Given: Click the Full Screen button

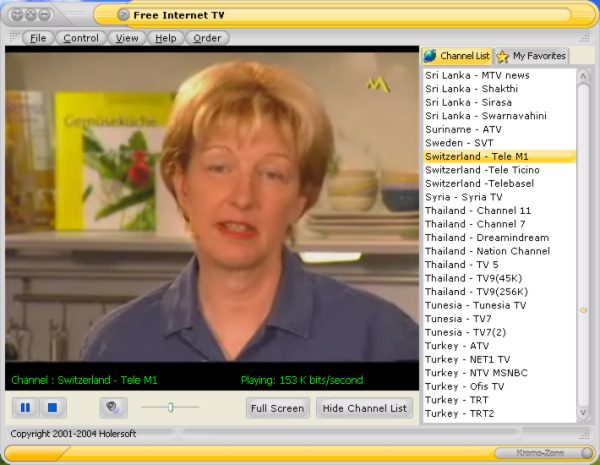Looking at the screenshot, I should pos(277,408).
